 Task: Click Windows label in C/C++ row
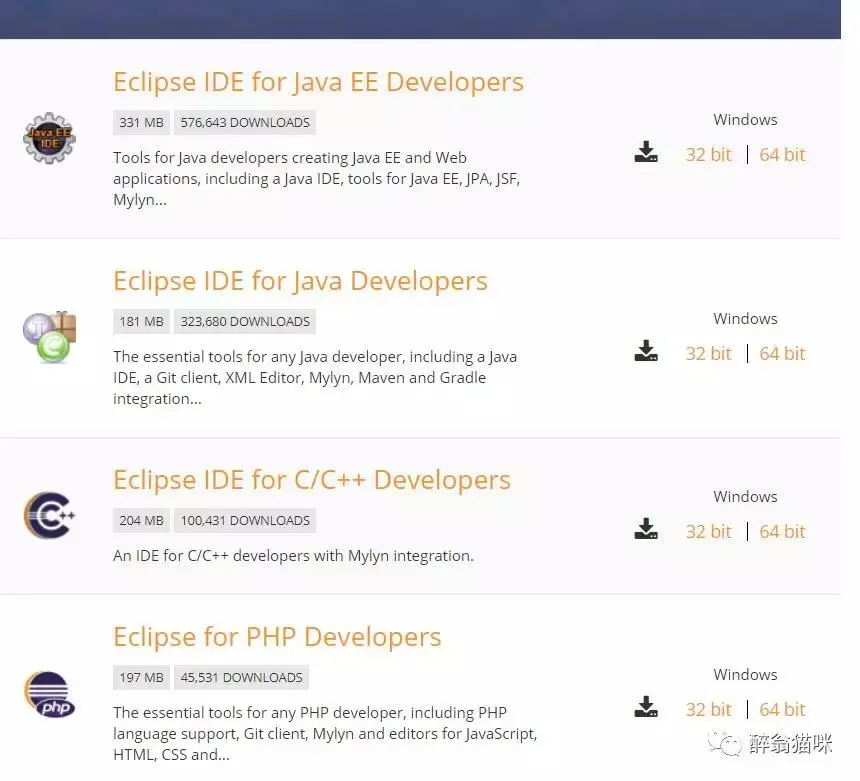[745, 496]
